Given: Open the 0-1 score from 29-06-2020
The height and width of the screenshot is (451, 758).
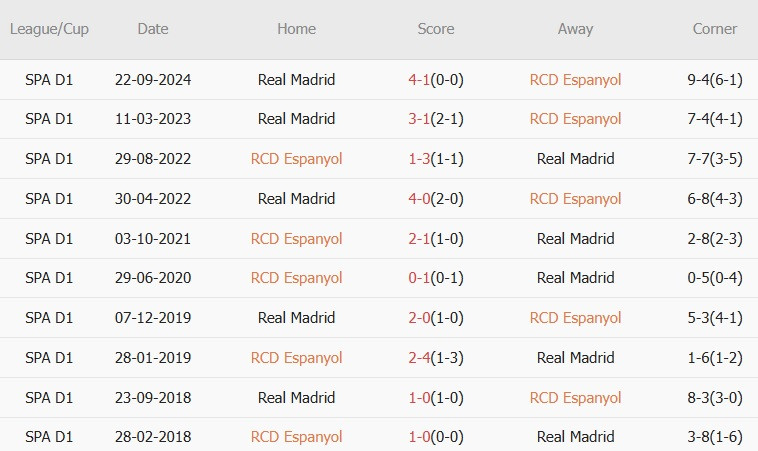Looking at the screenshot, I should [419, 278].
